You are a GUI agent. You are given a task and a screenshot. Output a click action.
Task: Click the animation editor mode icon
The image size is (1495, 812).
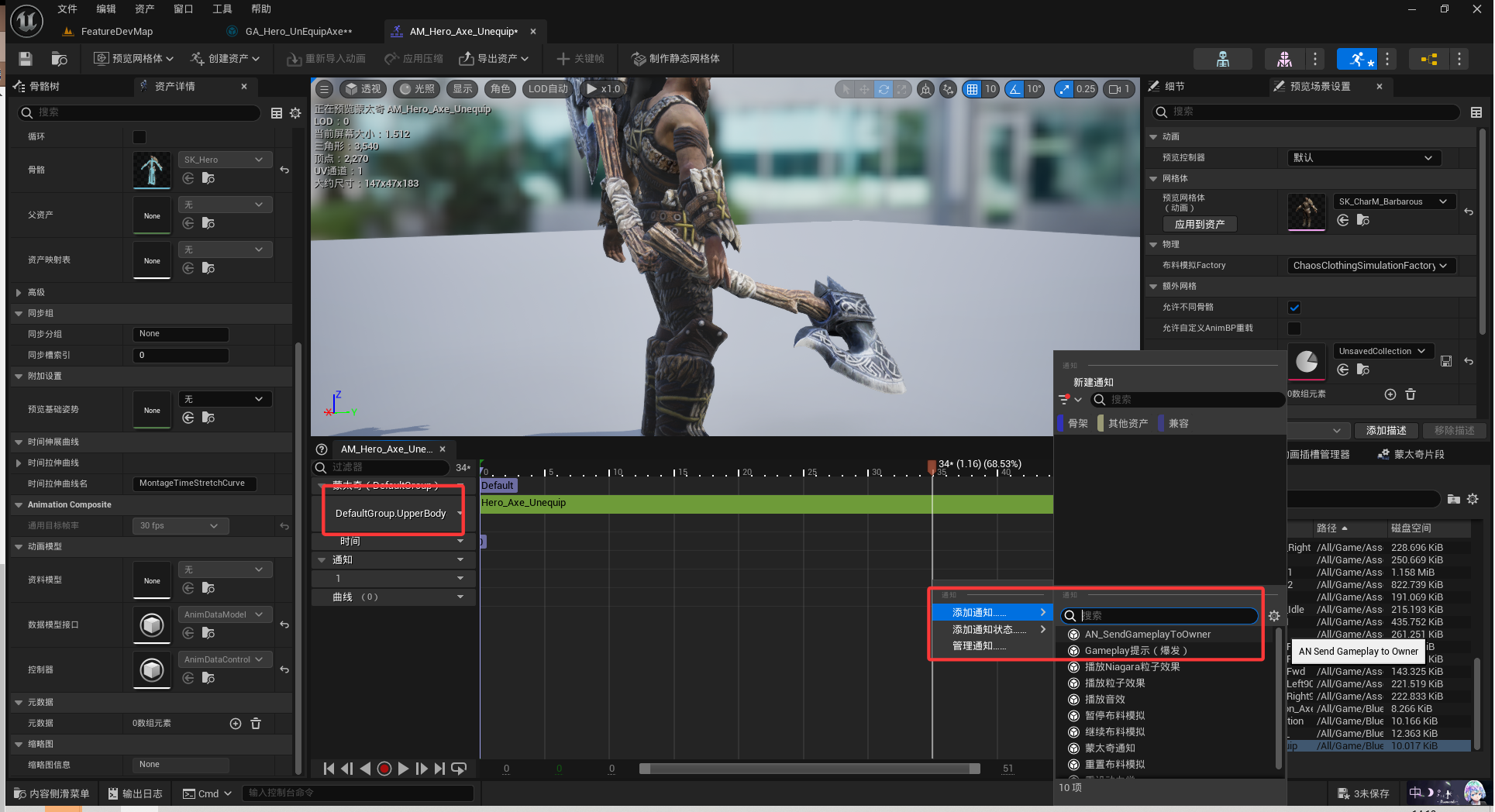click(x=1357, y=59)
